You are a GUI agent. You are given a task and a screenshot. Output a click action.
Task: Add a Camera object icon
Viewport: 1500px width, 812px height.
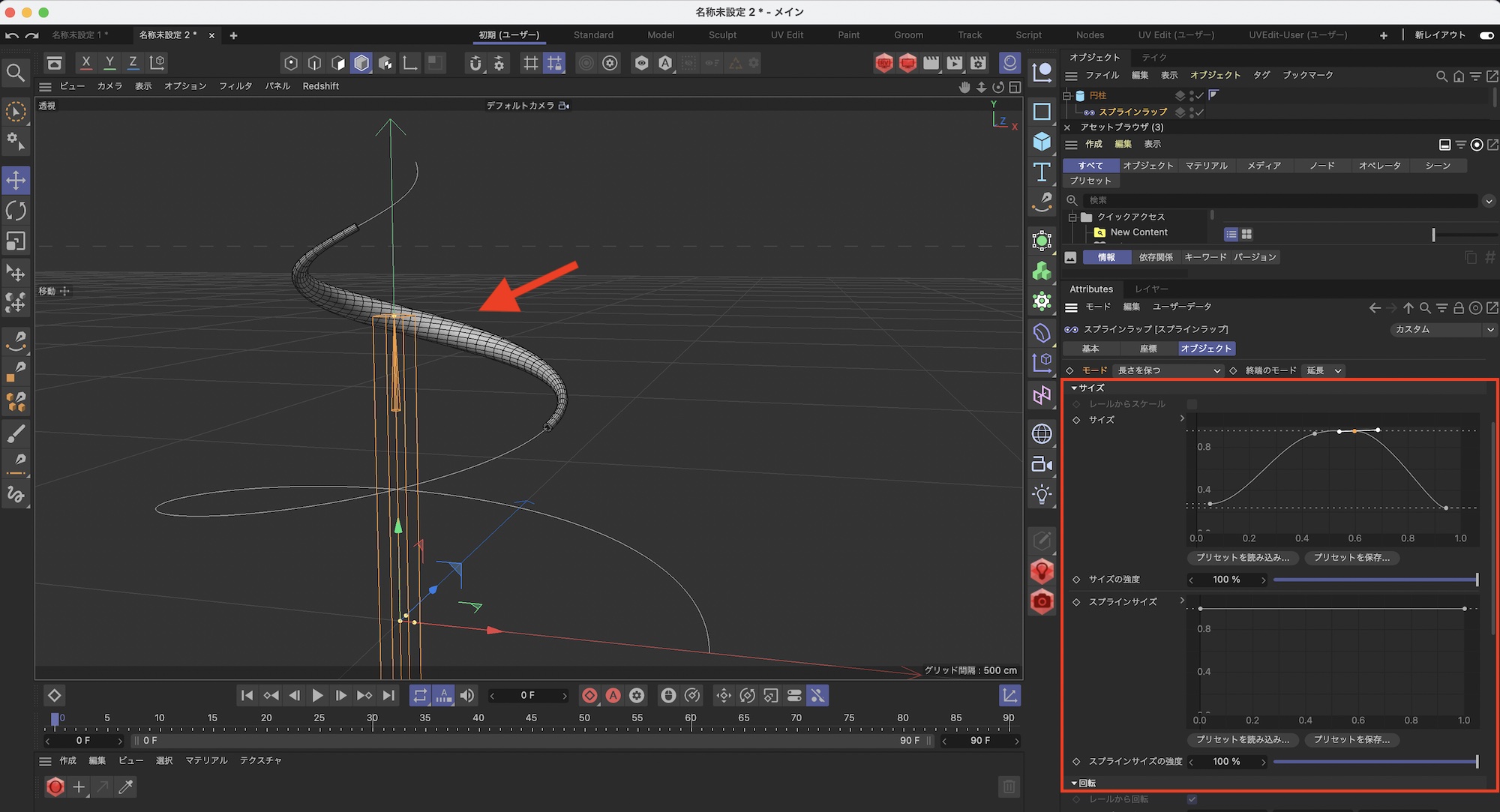[x=1042, y=464]
